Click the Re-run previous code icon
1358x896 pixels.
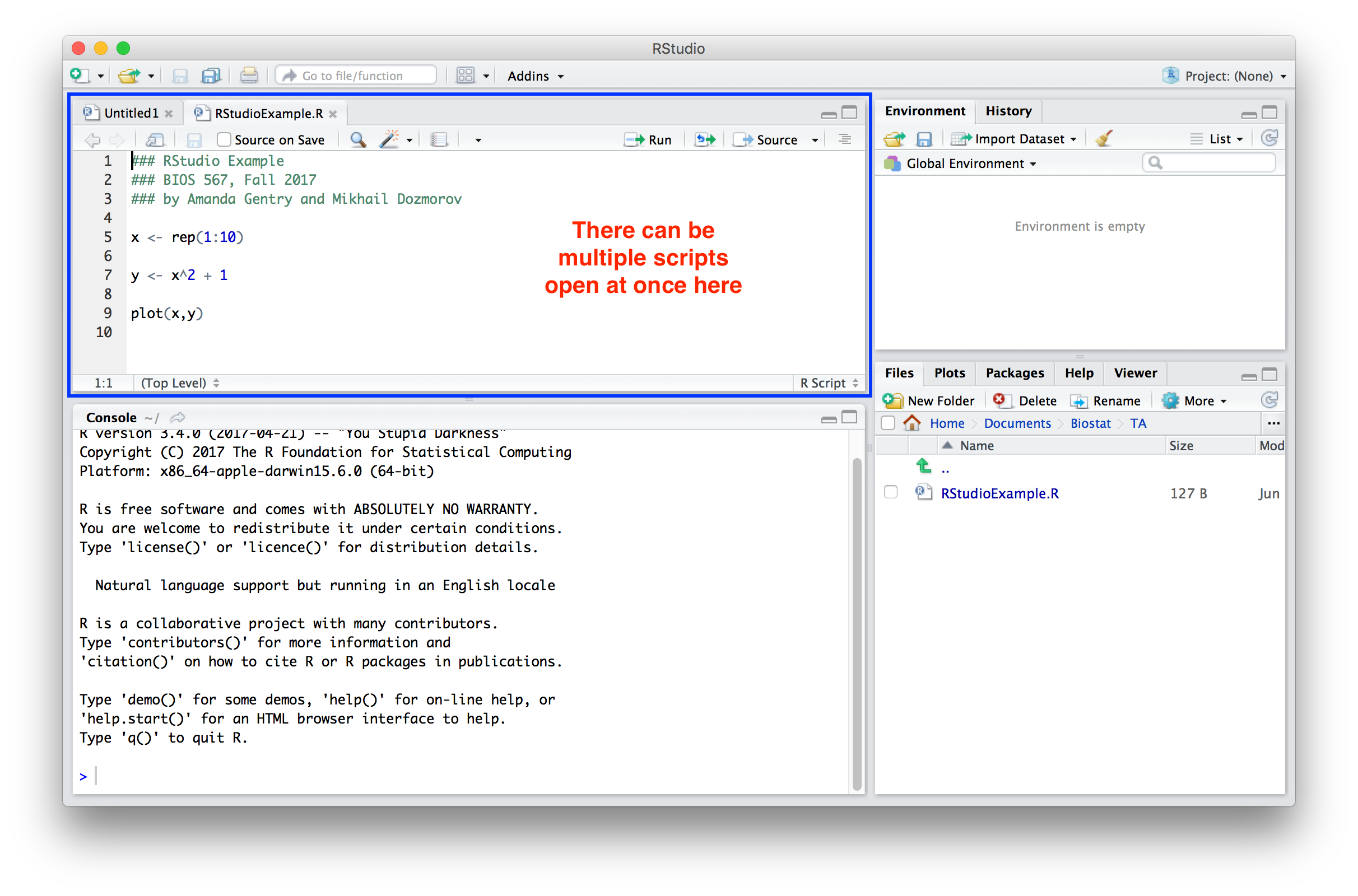click(705, 140)
